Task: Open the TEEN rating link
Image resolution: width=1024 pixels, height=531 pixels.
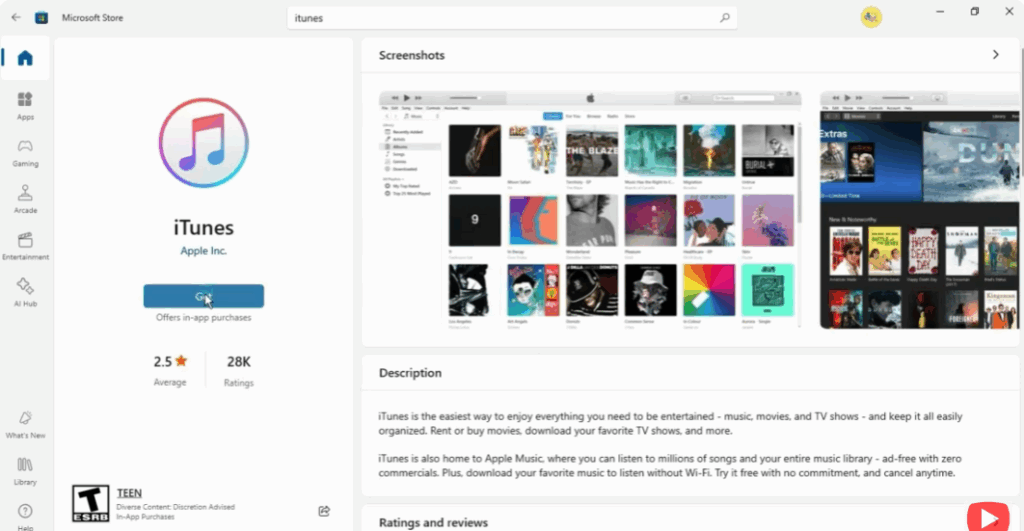Action: 129,493
